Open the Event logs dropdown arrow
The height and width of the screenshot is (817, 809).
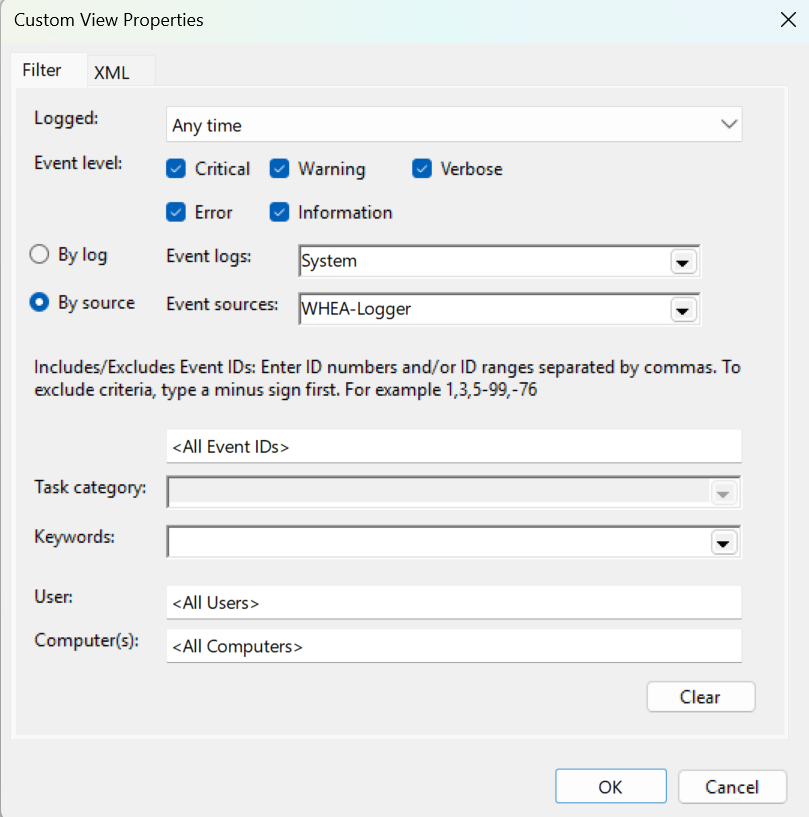pos(683,261)
